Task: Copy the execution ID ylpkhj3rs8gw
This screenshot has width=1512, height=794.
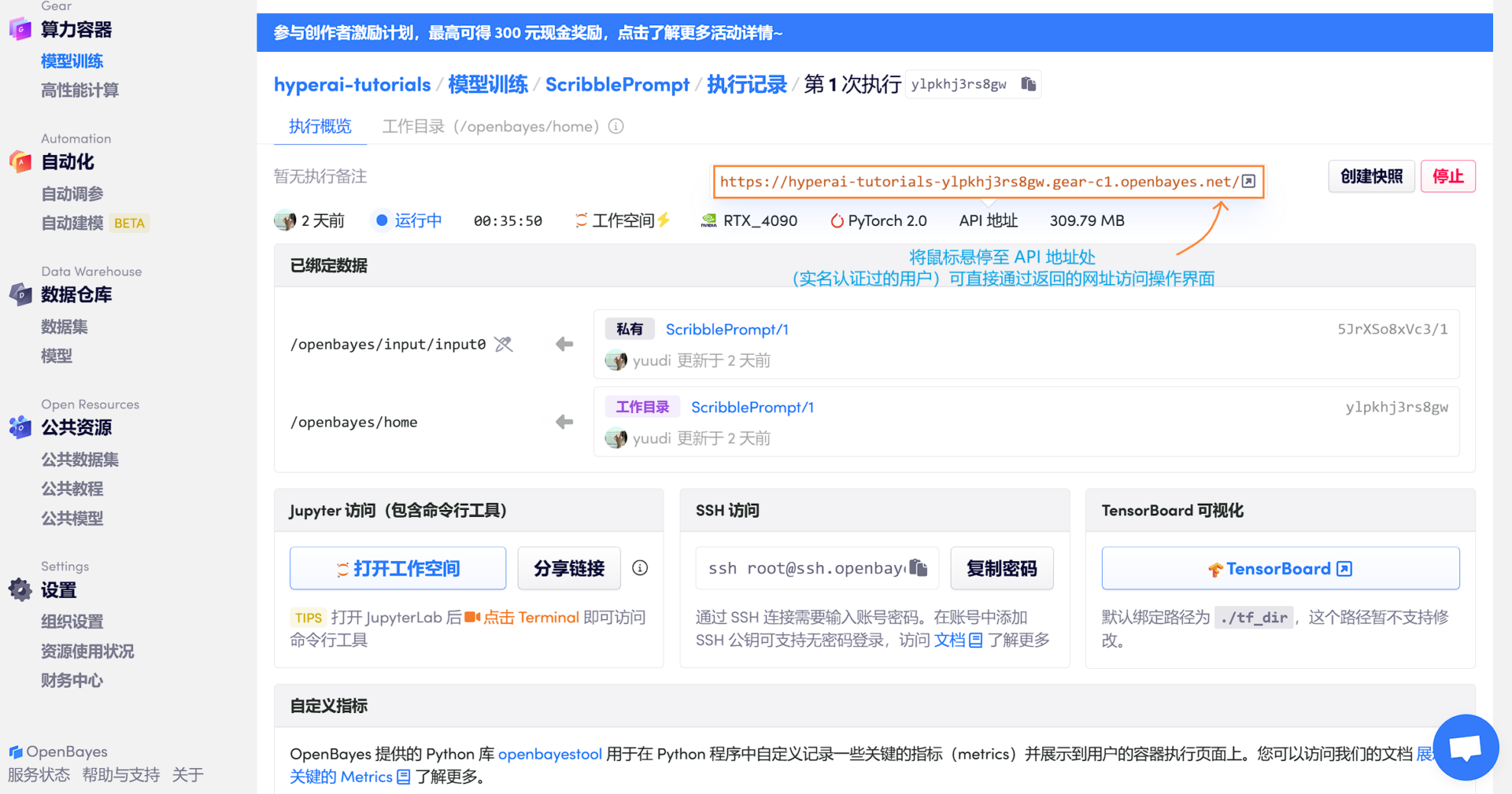Action: pos(1029,84)
